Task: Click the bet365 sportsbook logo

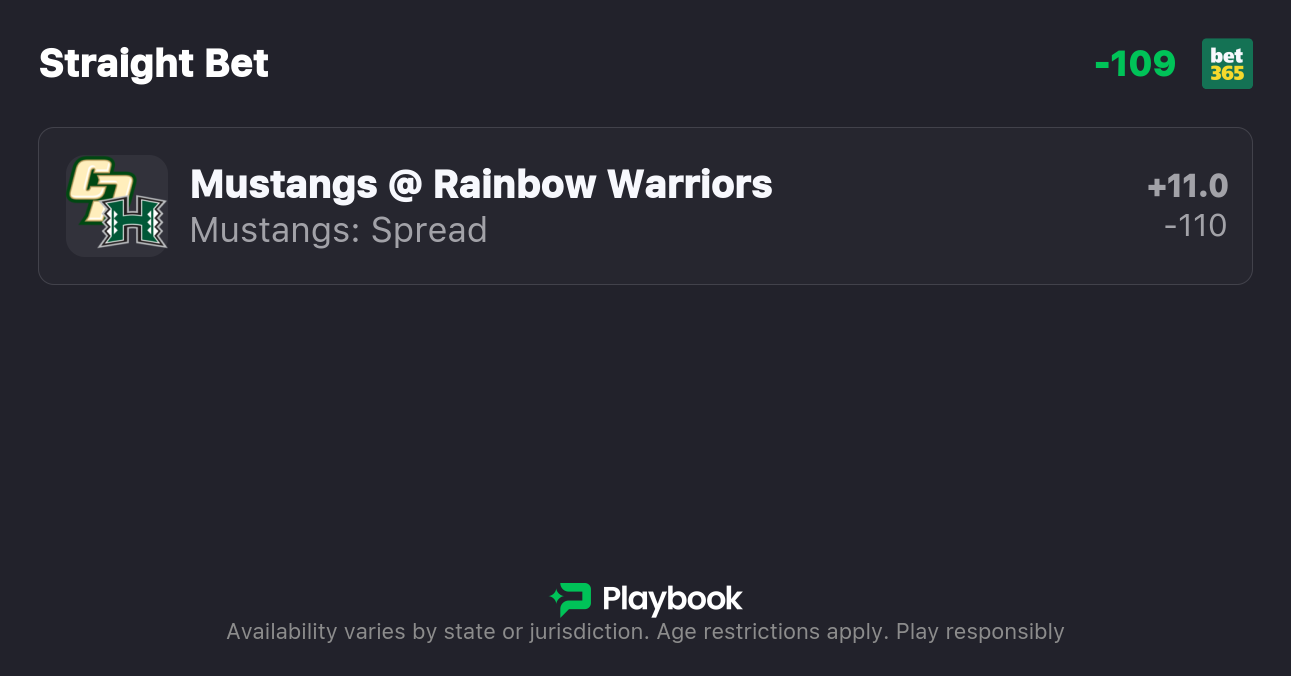Action: coord(1227,64)
